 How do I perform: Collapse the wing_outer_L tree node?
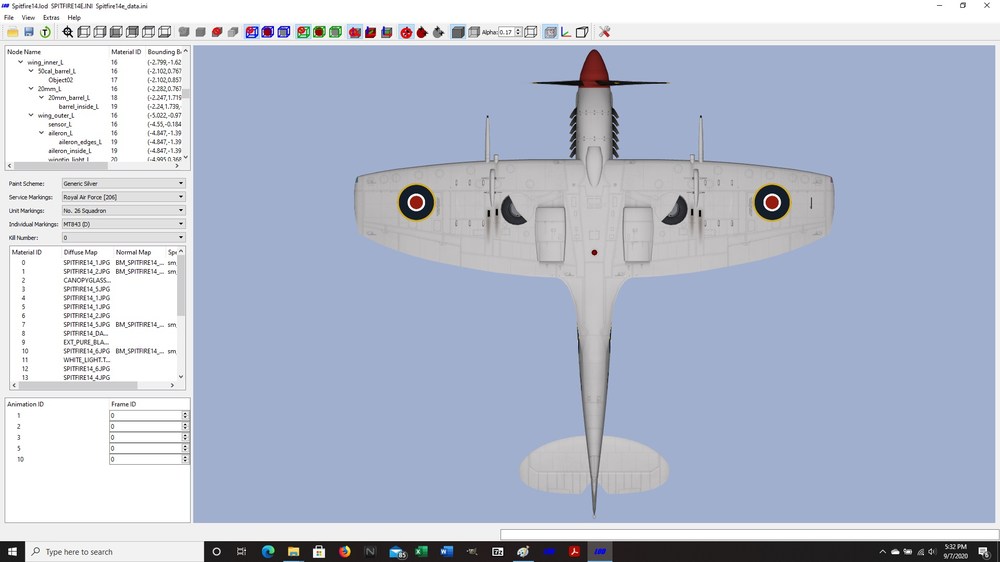[31, 115]
